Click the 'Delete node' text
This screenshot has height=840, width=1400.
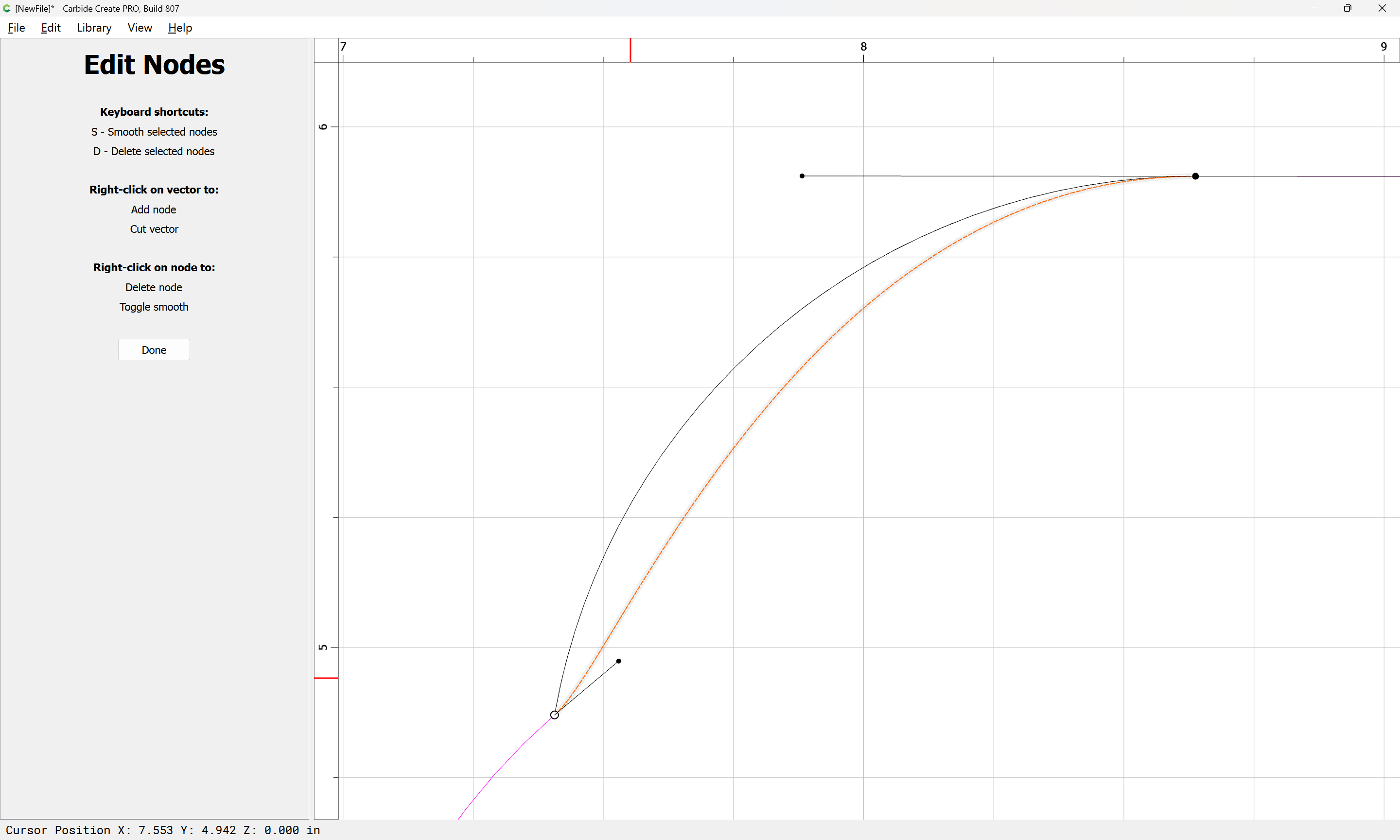pos(153,288)
